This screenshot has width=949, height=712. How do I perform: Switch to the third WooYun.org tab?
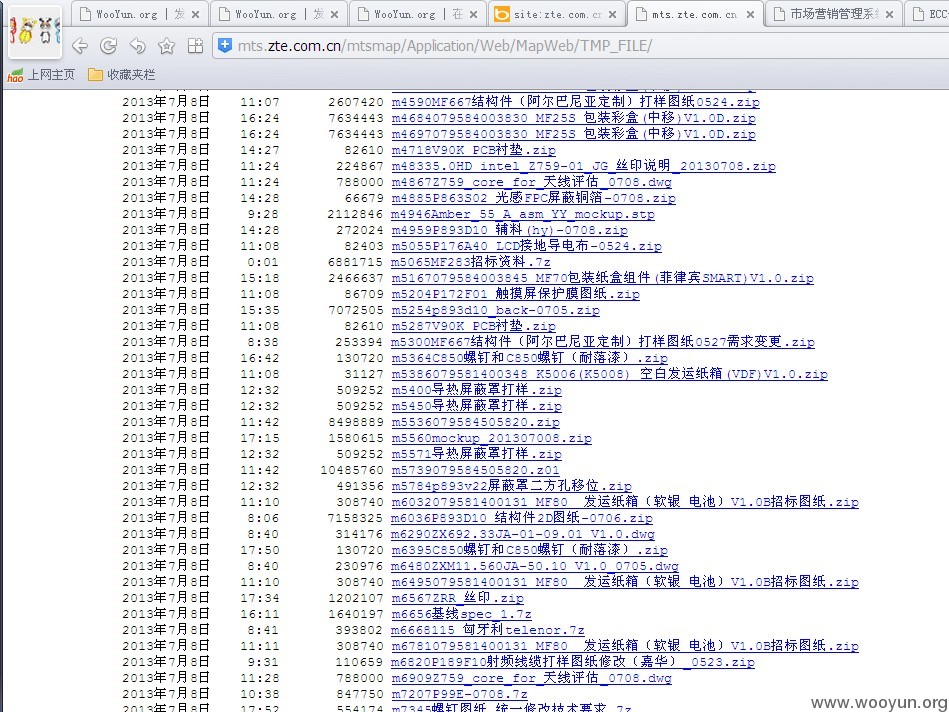click(x=418, y=14)
